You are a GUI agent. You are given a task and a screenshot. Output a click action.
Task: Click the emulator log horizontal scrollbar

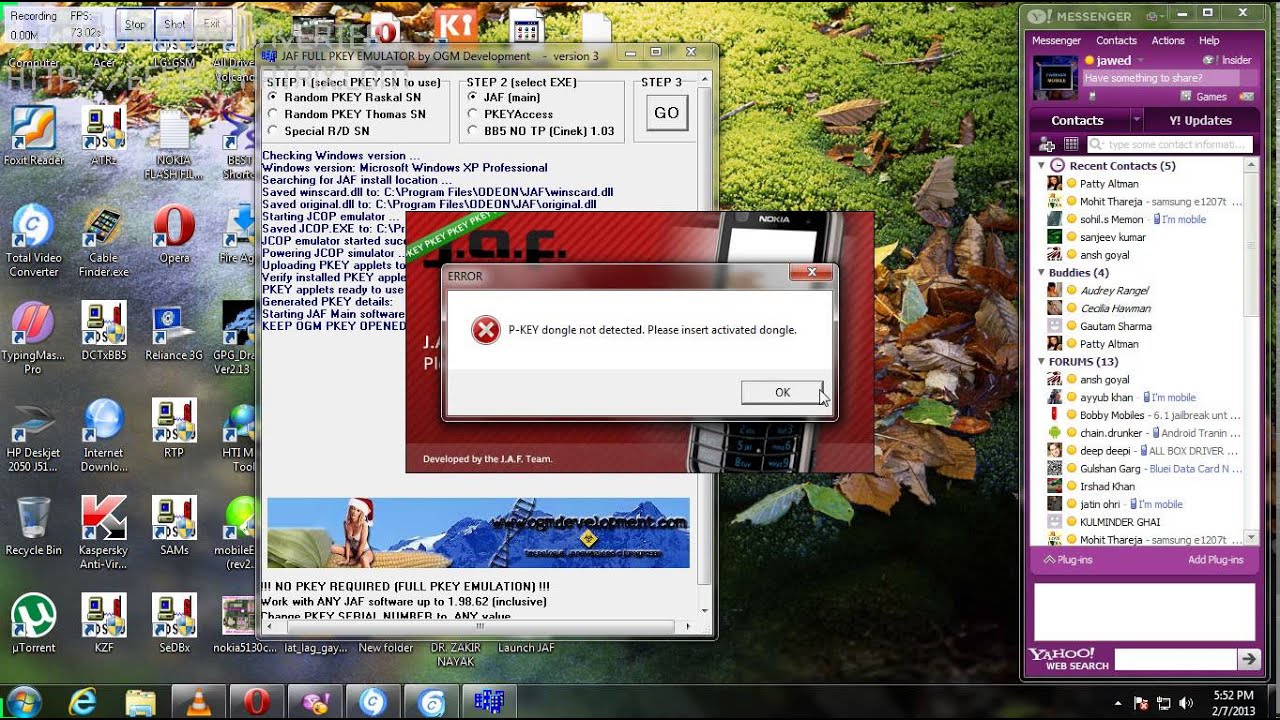pos(479,626)
